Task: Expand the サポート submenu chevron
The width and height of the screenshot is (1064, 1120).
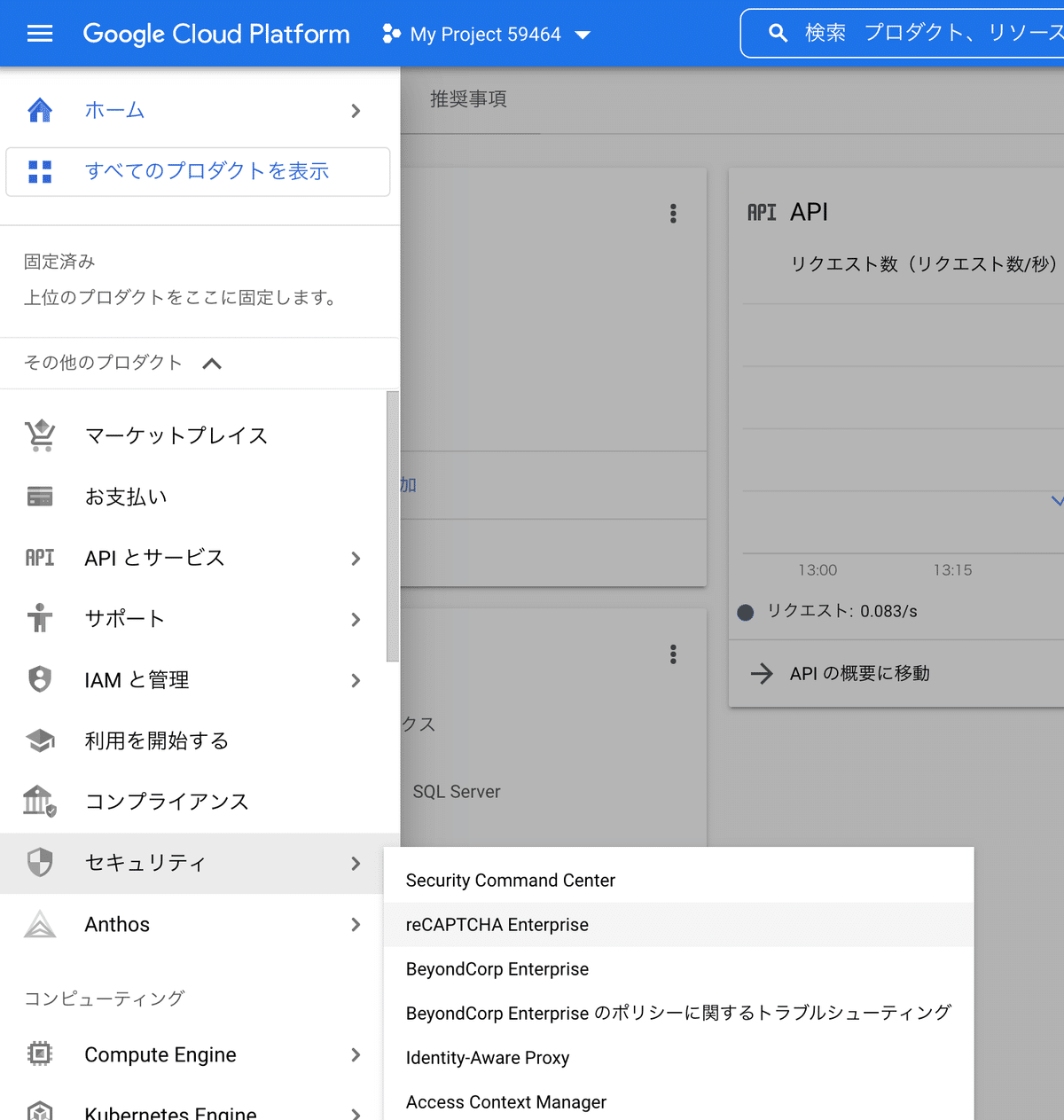Action: (356, 619)
